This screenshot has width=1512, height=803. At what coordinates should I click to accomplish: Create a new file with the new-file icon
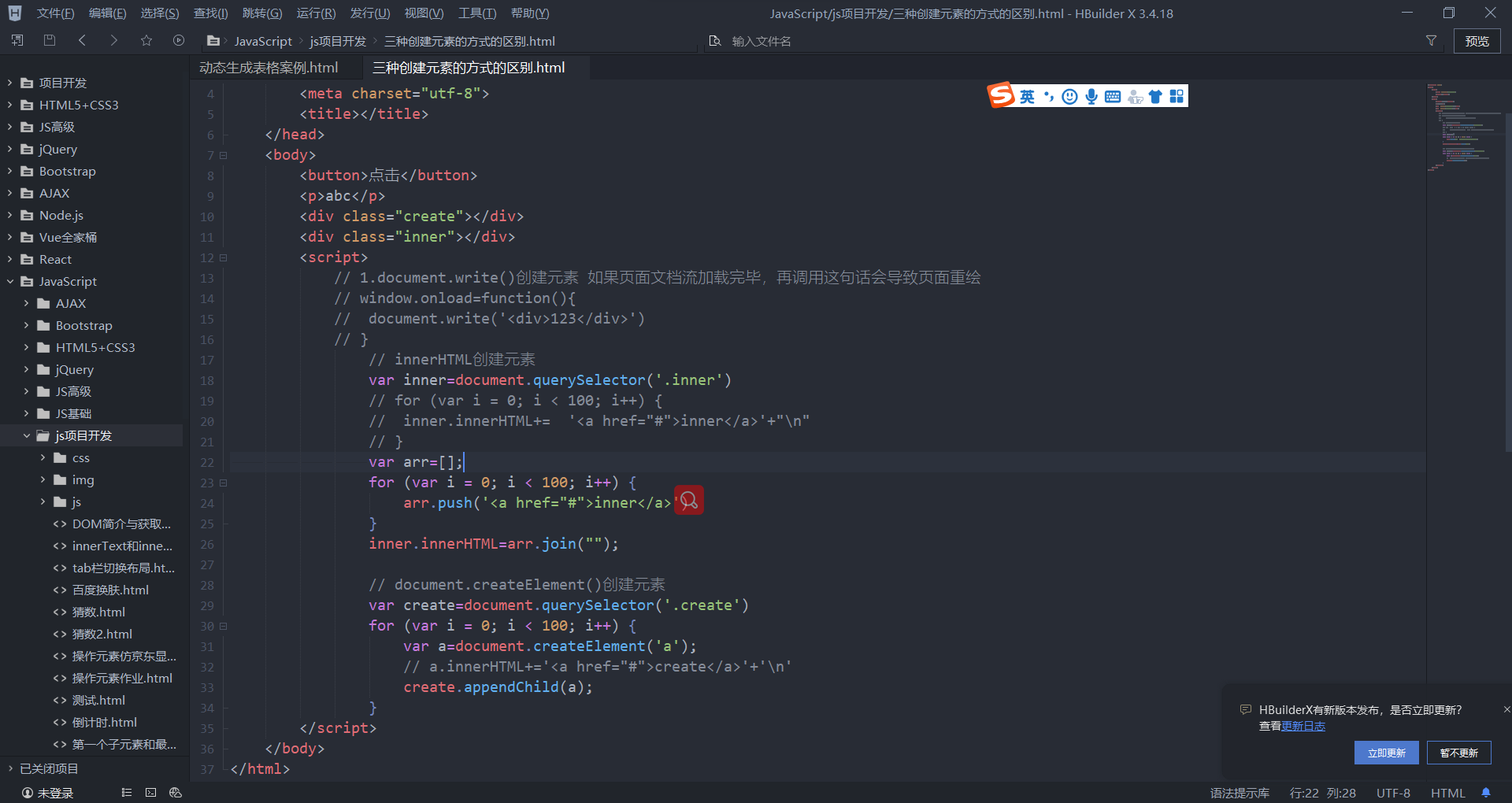[x=16, y=40]
